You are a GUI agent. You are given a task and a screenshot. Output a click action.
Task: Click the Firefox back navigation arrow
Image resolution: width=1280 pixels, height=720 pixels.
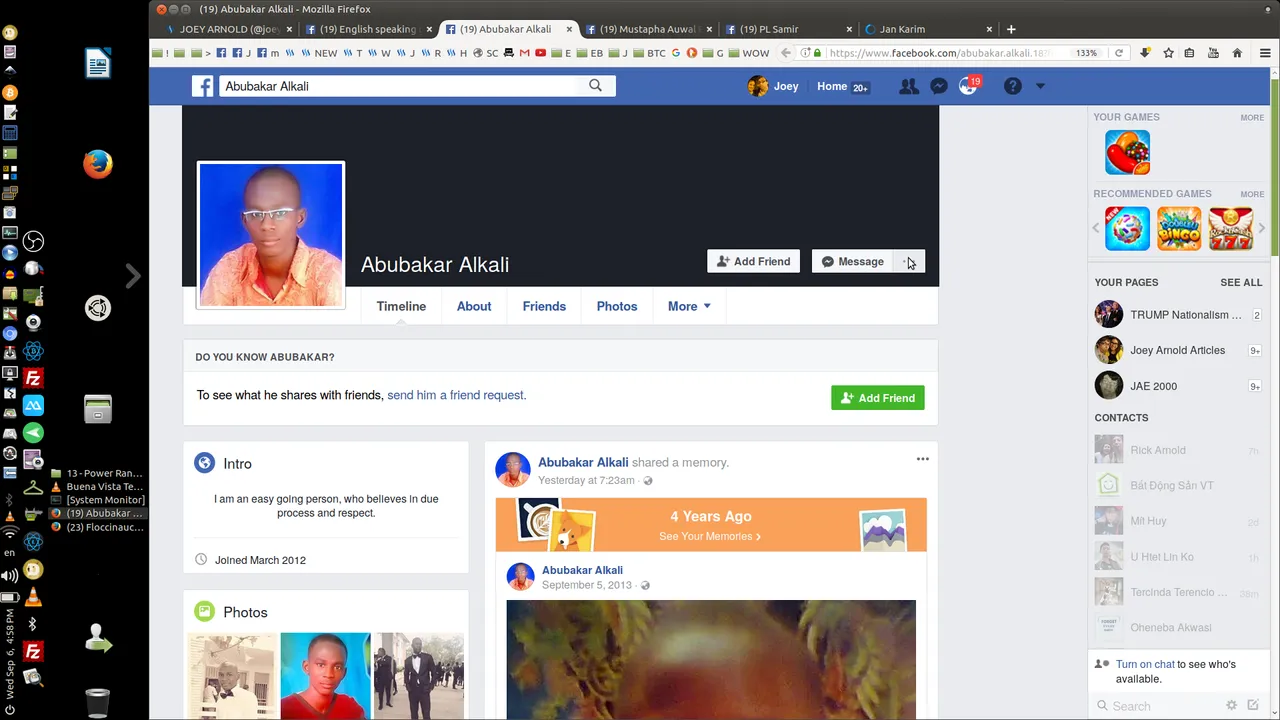tap(786, 53)
